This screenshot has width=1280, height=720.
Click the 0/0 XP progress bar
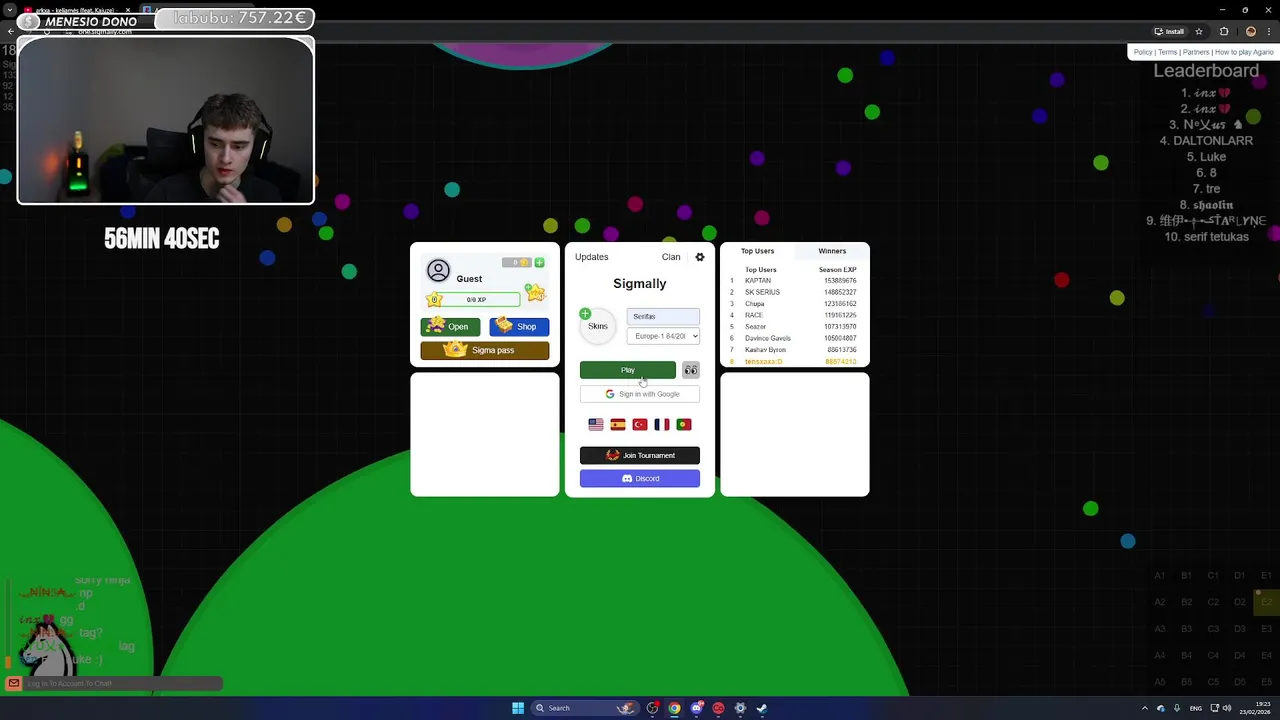[477, 299]
